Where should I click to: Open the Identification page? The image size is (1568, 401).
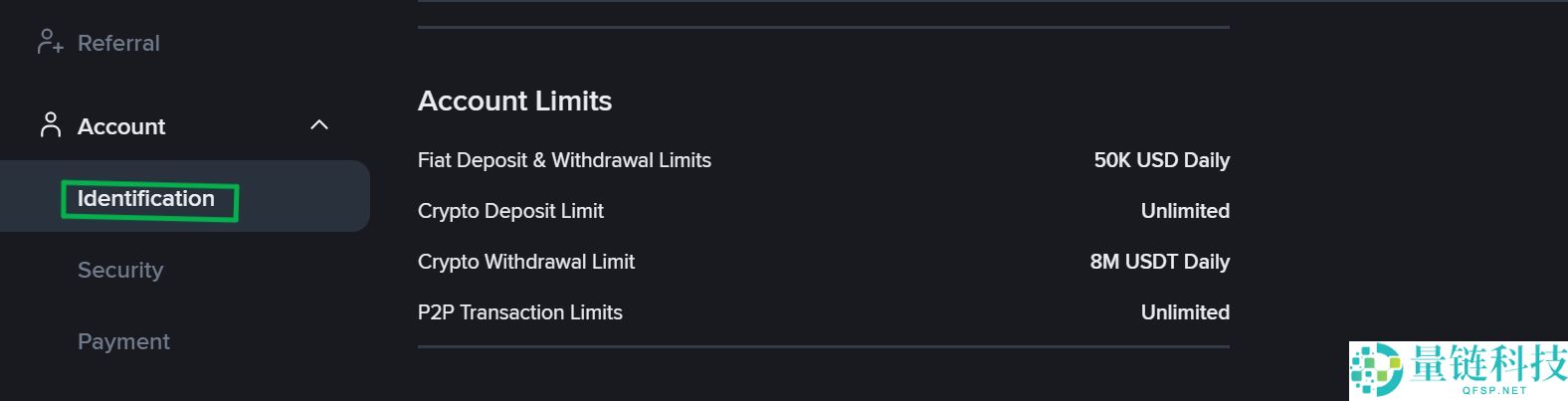[146, 199]
